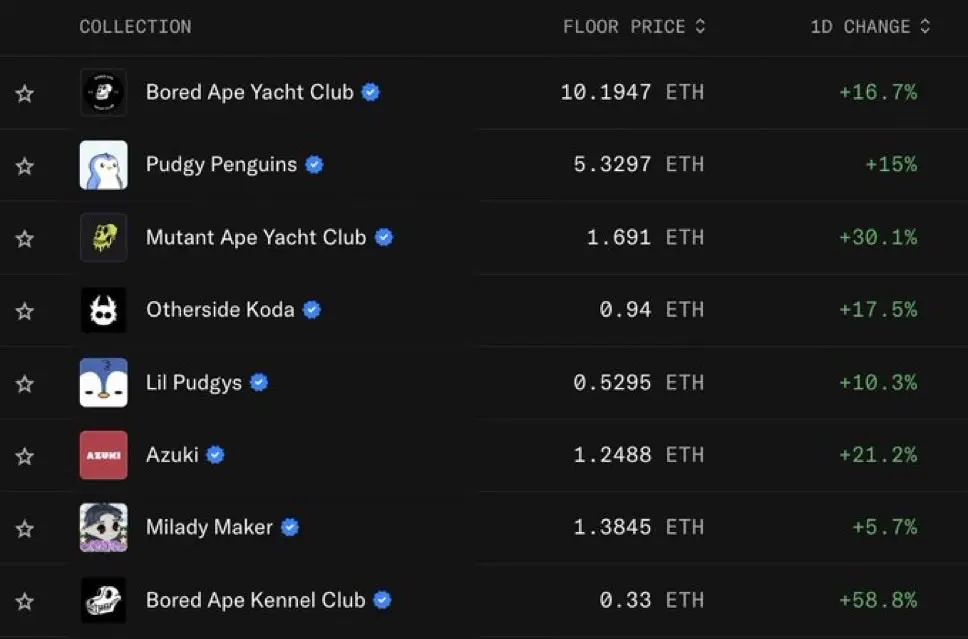This screenshot has height=639, width=968.
Task: Select the Mutant Ape skull avatar
Action: (x=104, y=238)
